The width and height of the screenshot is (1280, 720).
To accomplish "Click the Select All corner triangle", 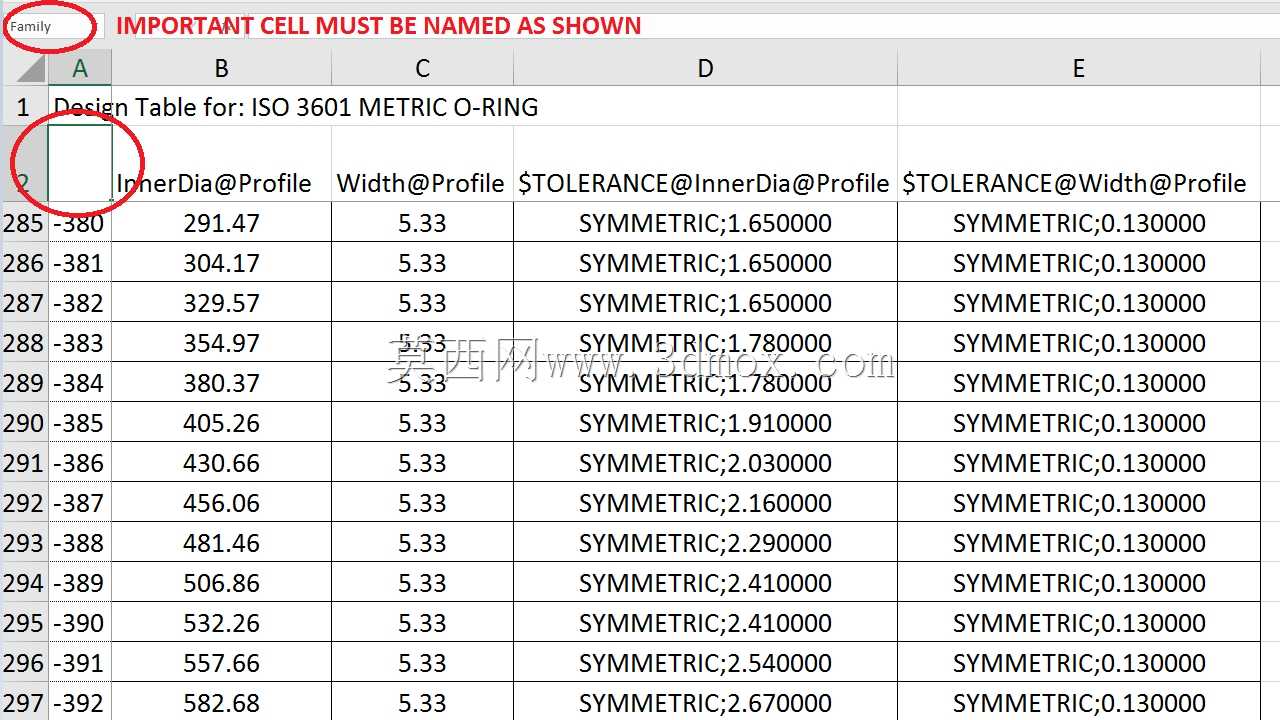I will (x=30, y=68).
